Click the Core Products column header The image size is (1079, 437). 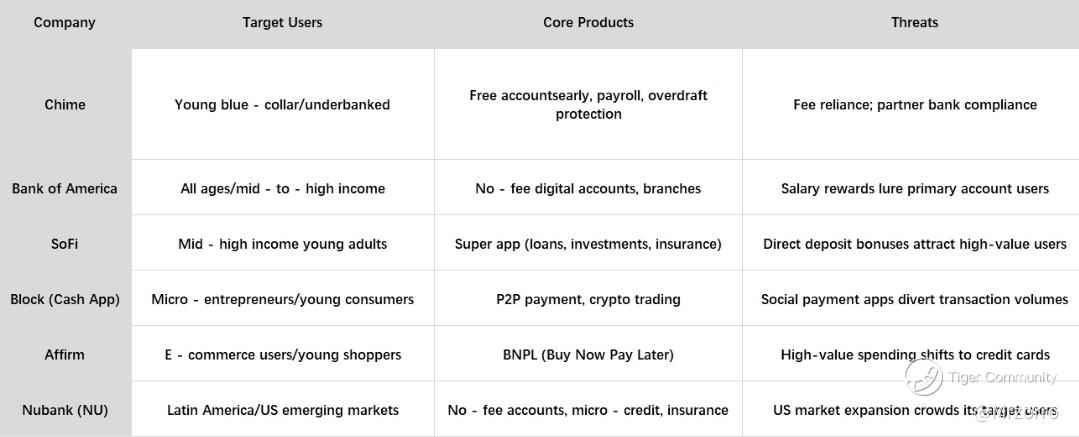coord(588,23)
